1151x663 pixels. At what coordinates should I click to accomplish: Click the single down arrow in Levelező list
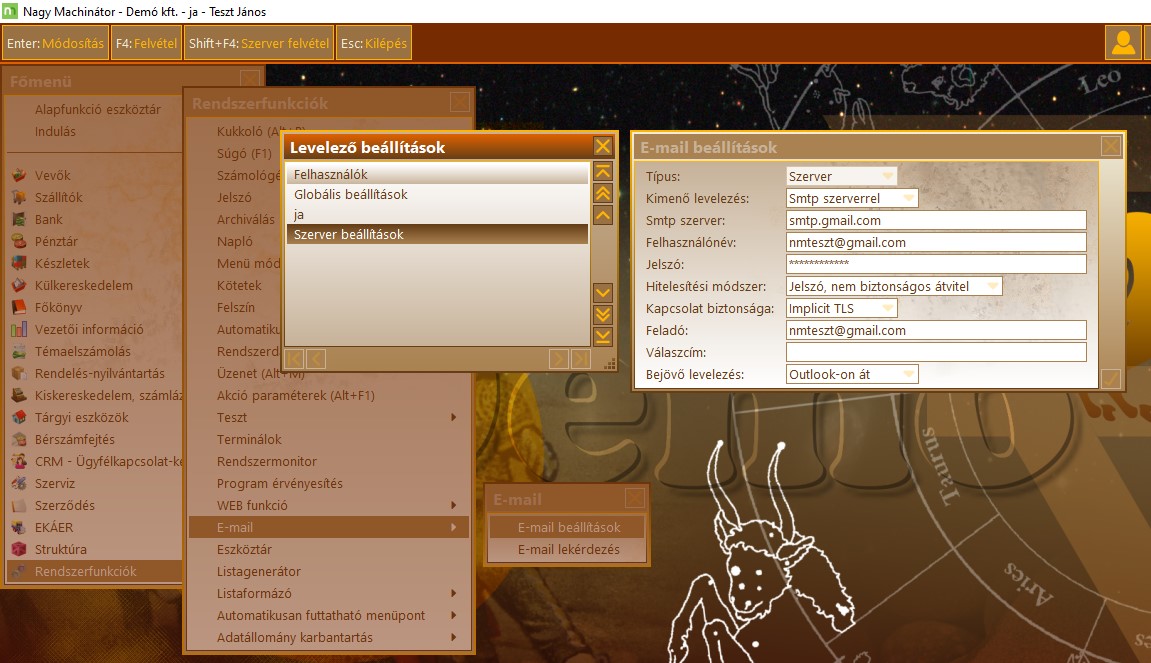[603, 293]
